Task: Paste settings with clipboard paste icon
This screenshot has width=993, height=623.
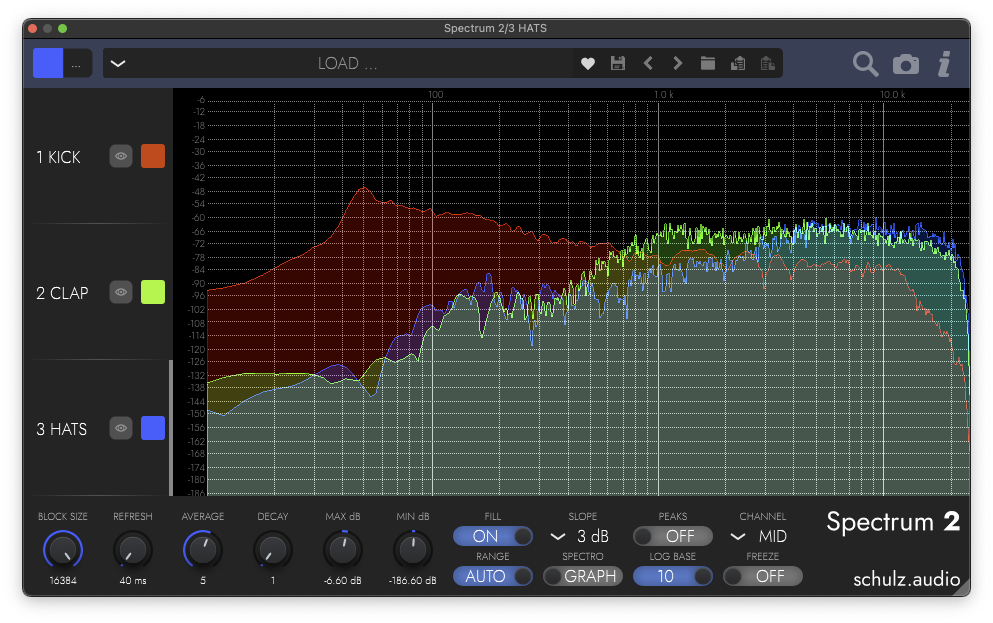Action: pyautogui.click(x=768, y=63)
